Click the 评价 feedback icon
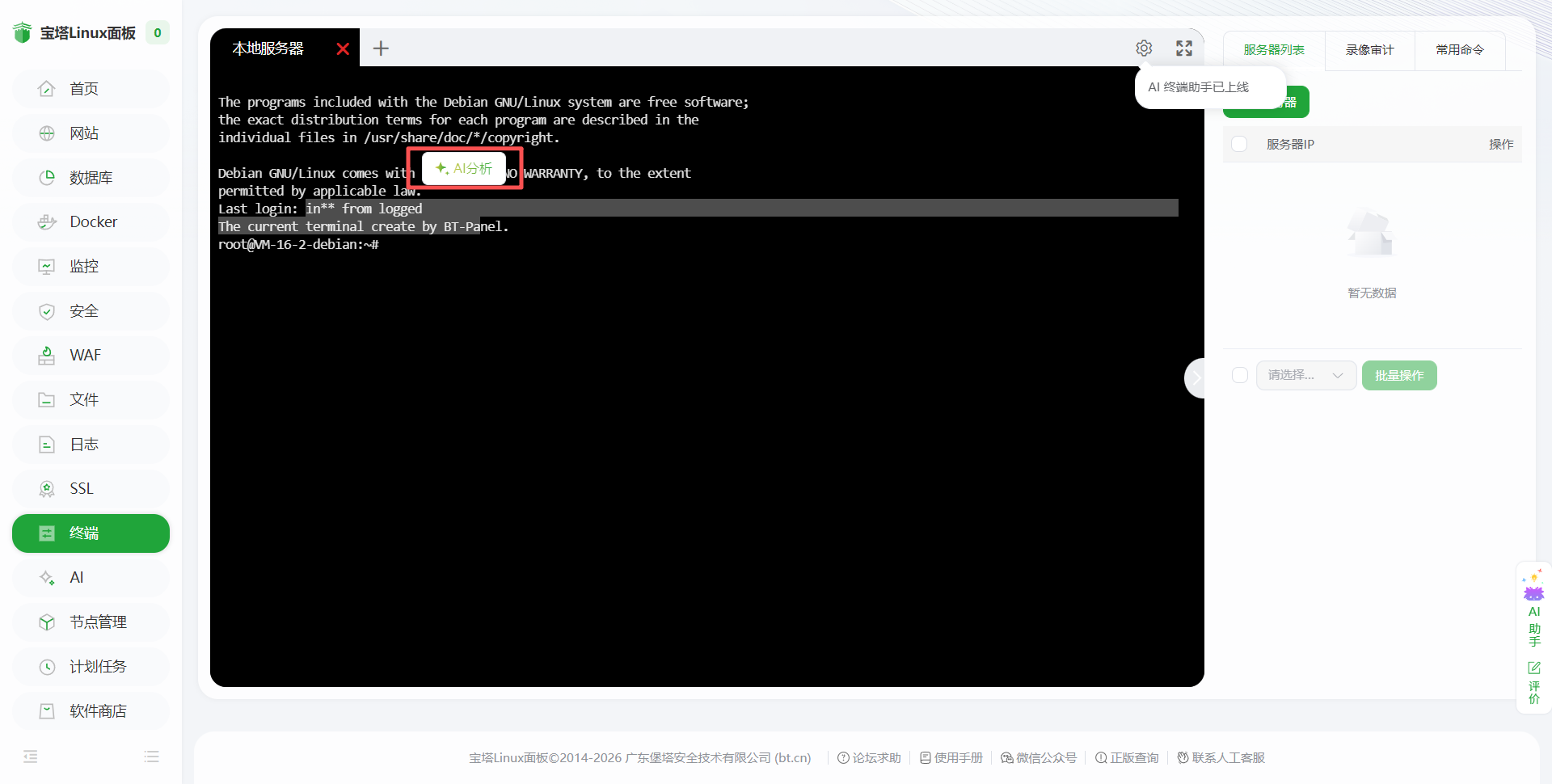The height and width of the screenshot is (784, 1552). pos(1534,682)
